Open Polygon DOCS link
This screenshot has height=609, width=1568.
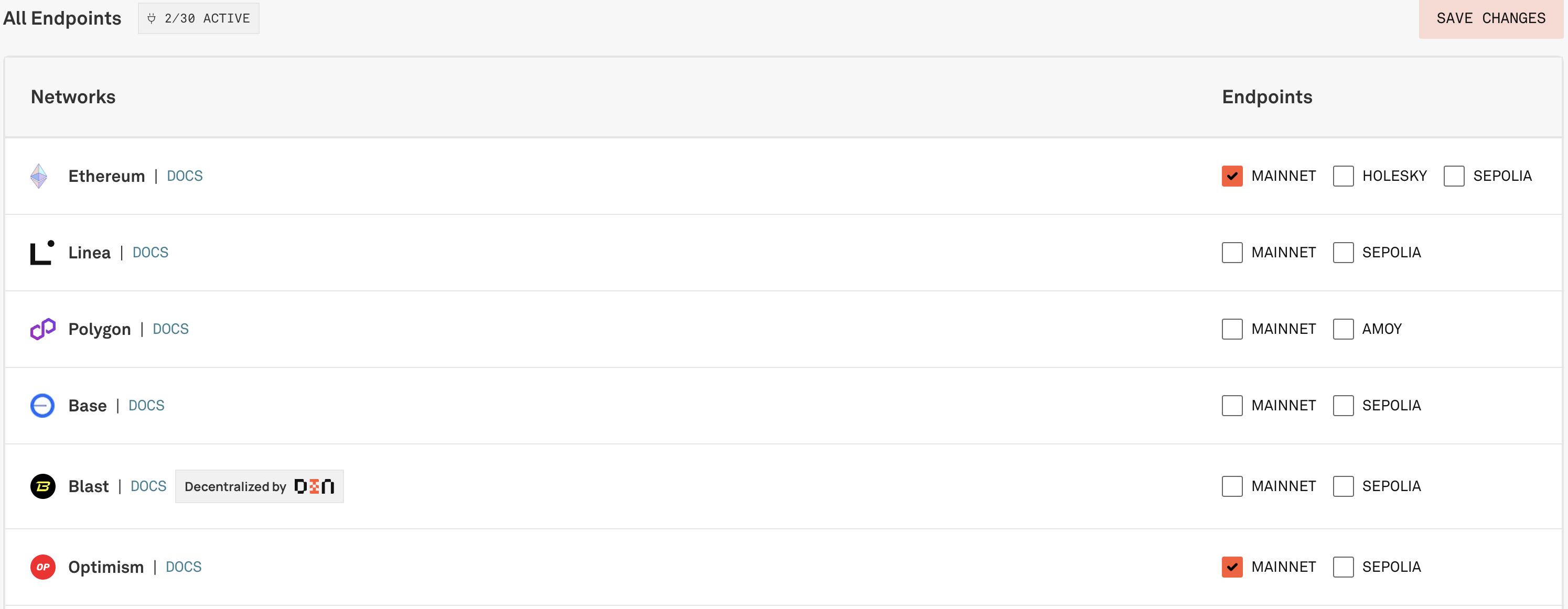(x=170, y=329)
